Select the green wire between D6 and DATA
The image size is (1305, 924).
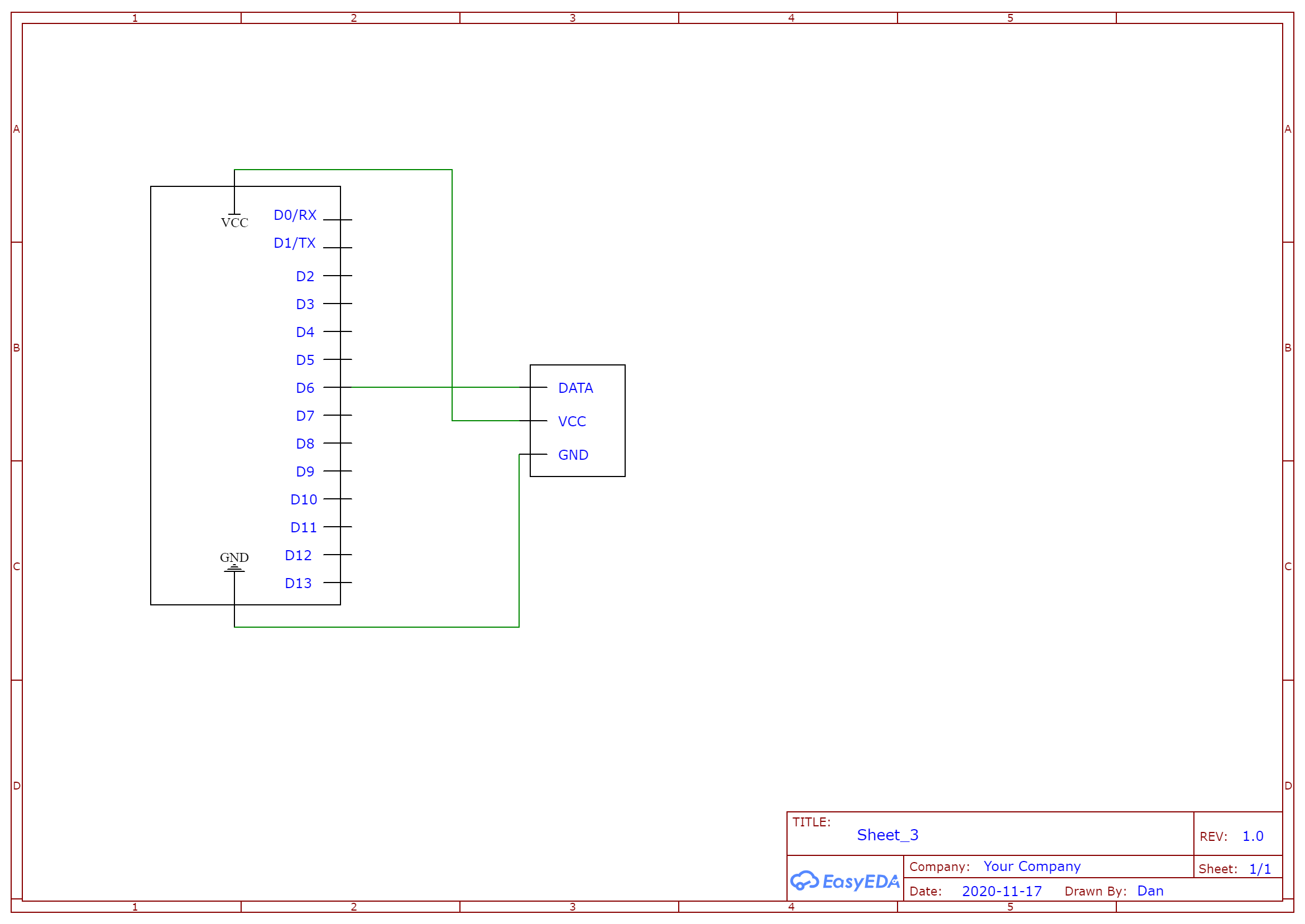coord(399,387)
